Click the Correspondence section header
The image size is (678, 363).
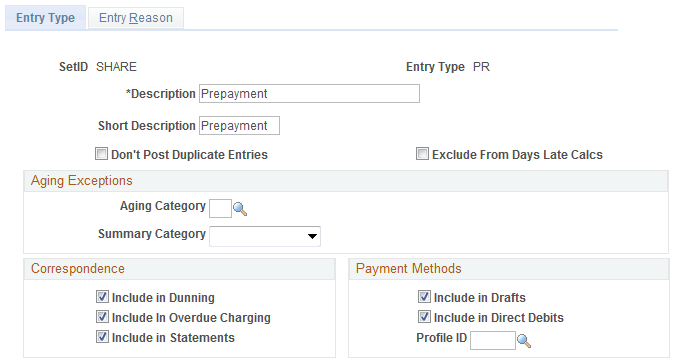pyautogui.click(x=179, y=269)
